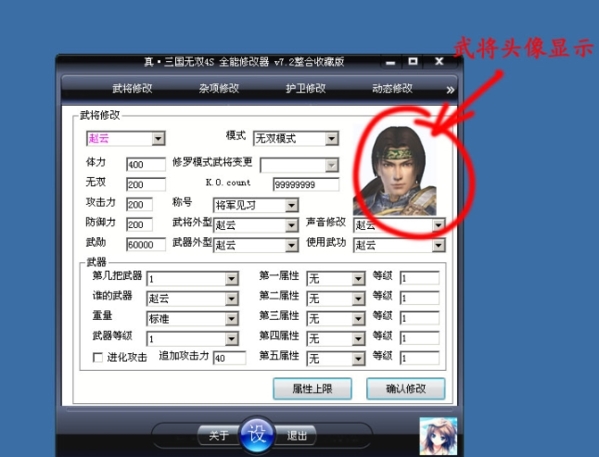Viewport: 599px width, 457px height.
Task: Expand the 武器外型 dropdown
Action: [x=256, y=245]
